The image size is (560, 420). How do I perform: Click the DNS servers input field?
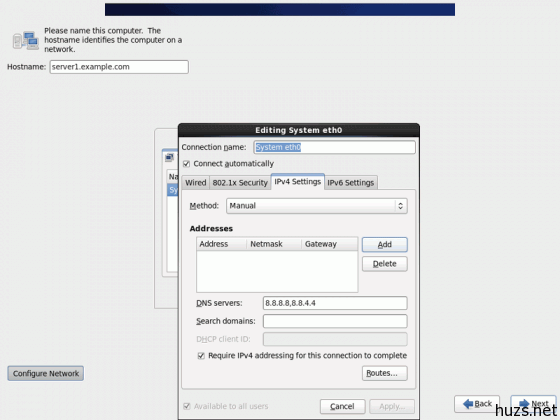click(335, 303)
